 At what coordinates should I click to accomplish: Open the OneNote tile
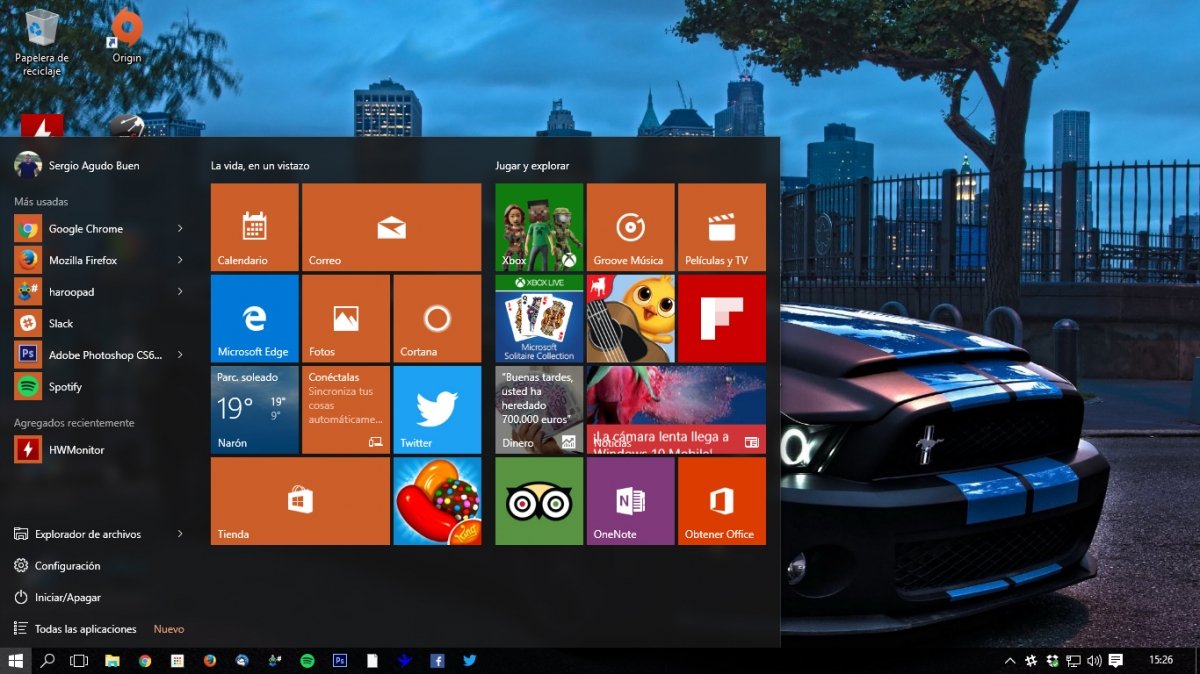click(x=630, y=501)
